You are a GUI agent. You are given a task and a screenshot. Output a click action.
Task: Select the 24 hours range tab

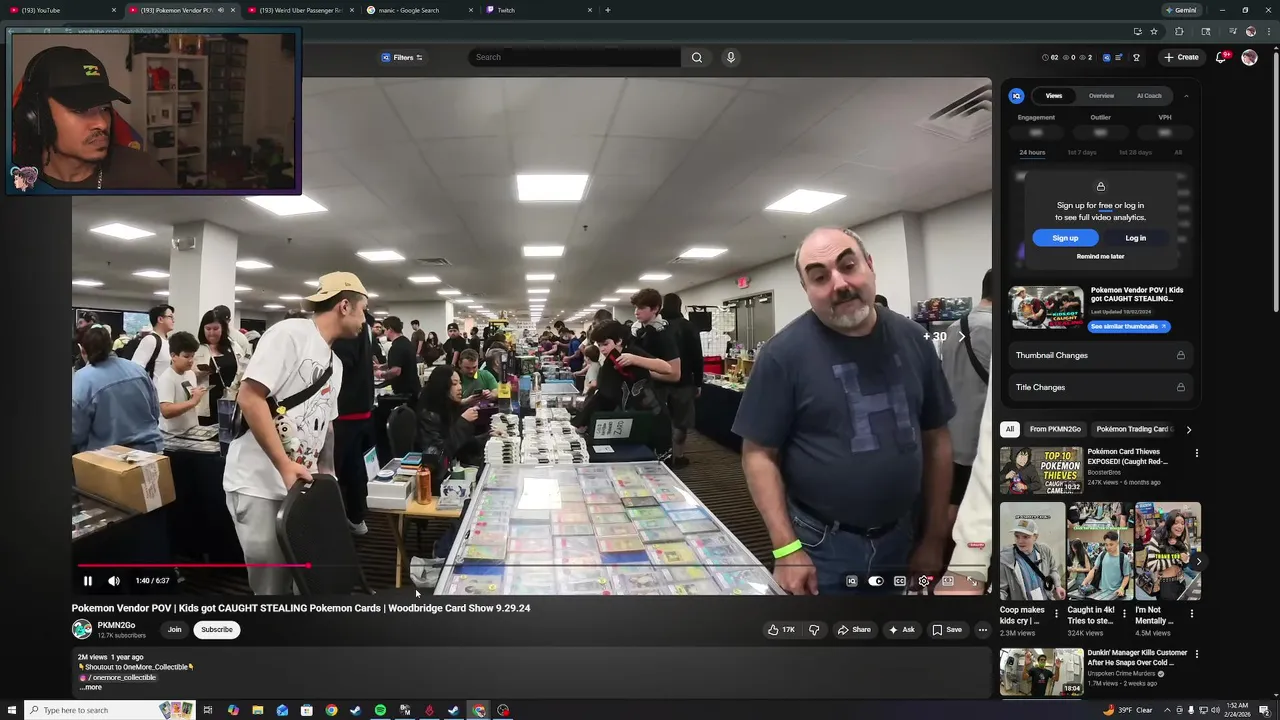coord(1032,153)
